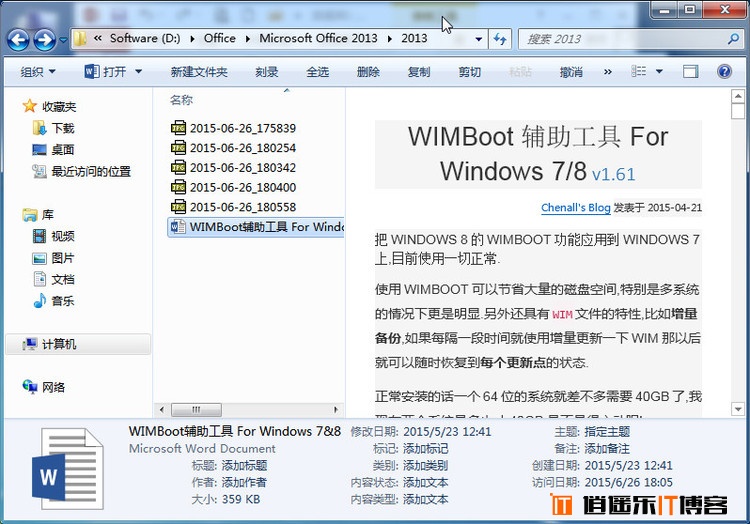Expand the arrow after Software (D:)
Image resolution: width=750 pixels, height=524 pixels.
point(192,39)
